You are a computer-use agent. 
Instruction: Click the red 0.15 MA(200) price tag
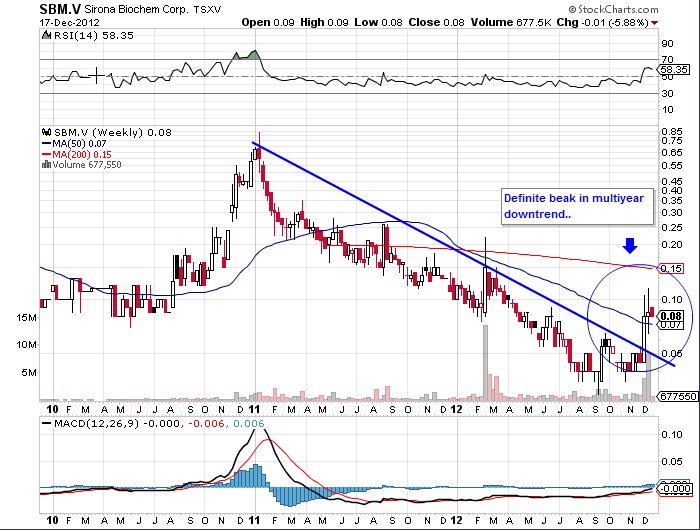[671, 268]
